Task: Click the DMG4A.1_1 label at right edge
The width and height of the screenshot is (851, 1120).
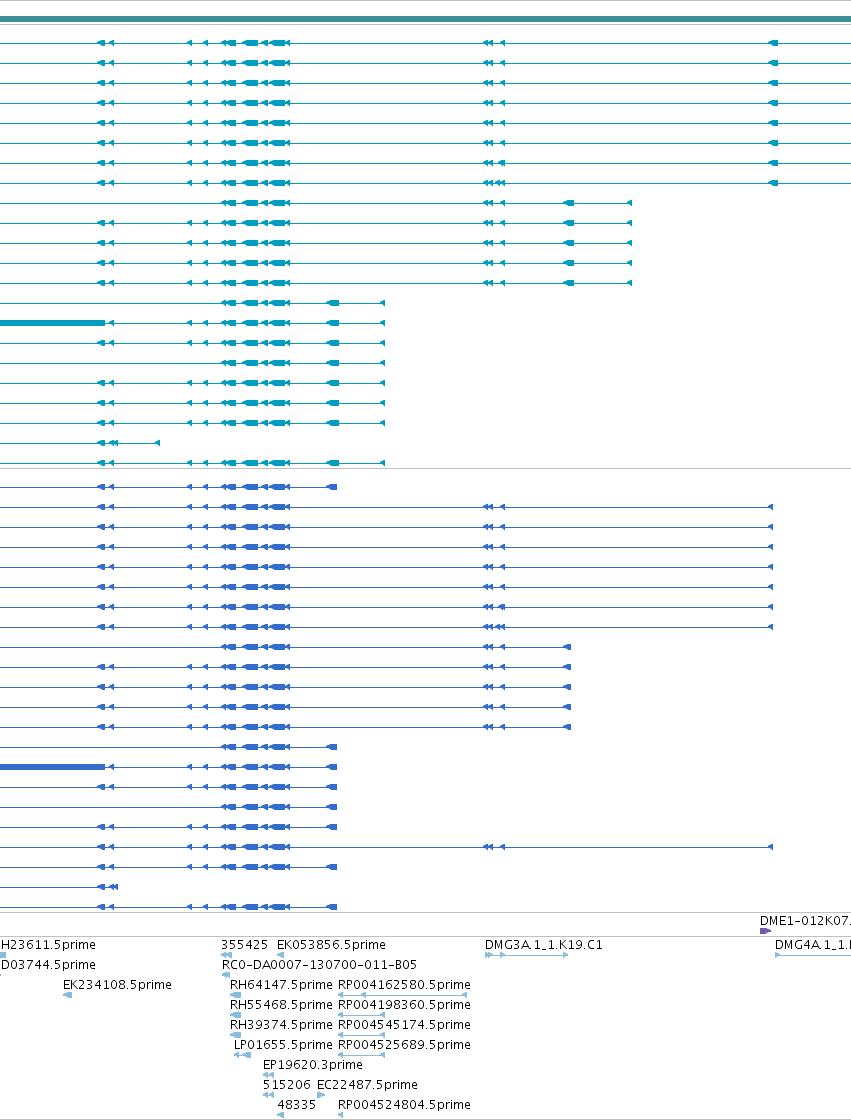Action: (x=812, y=944)
